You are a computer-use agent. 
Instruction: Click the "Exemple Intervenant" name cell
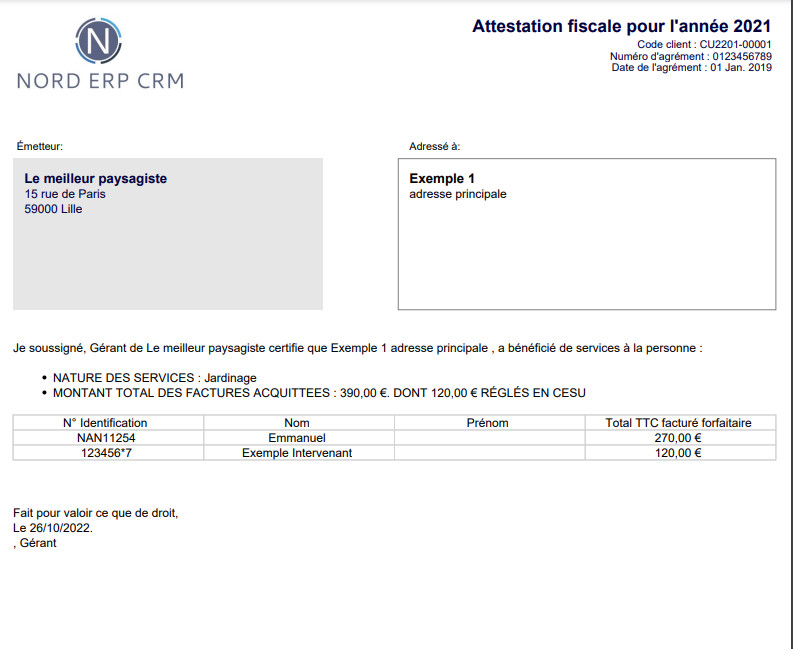297,453
